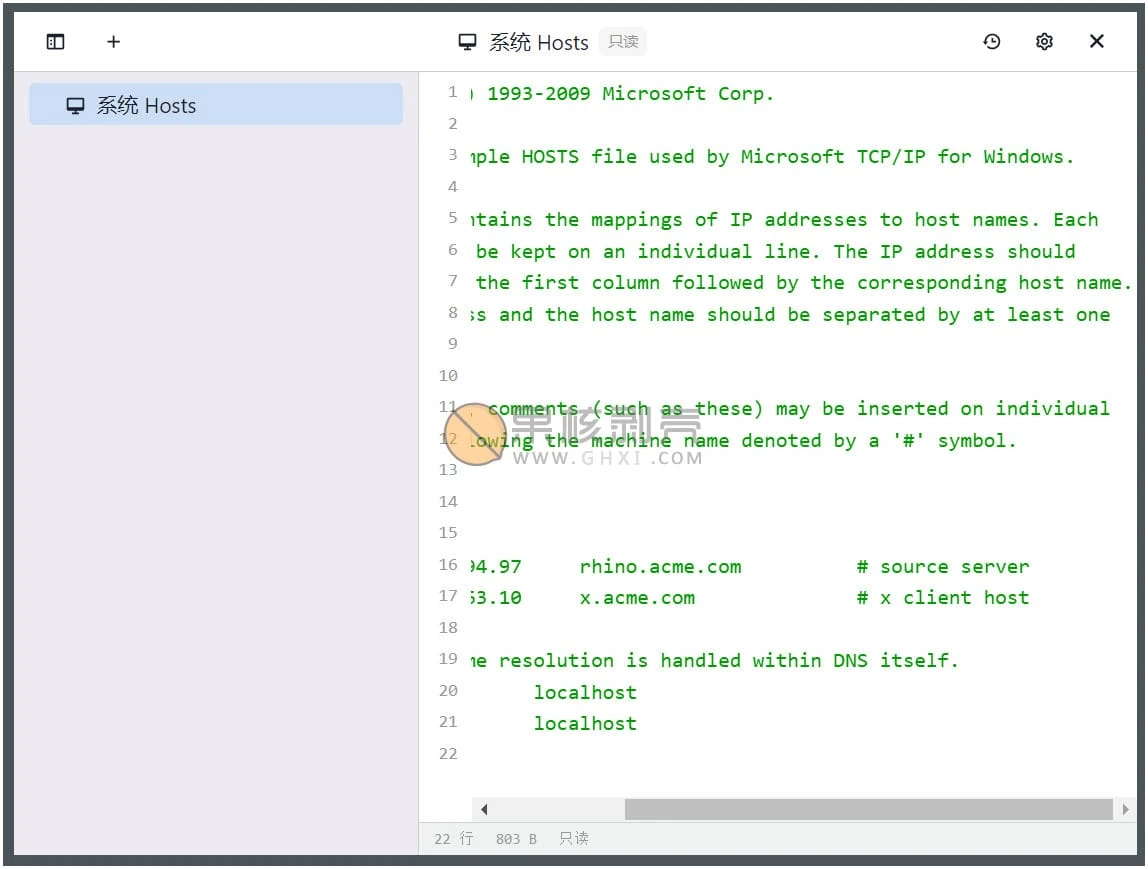
Task: Click line 12 'denoted by a '#' symbol' text
Action: coord(879,441)
